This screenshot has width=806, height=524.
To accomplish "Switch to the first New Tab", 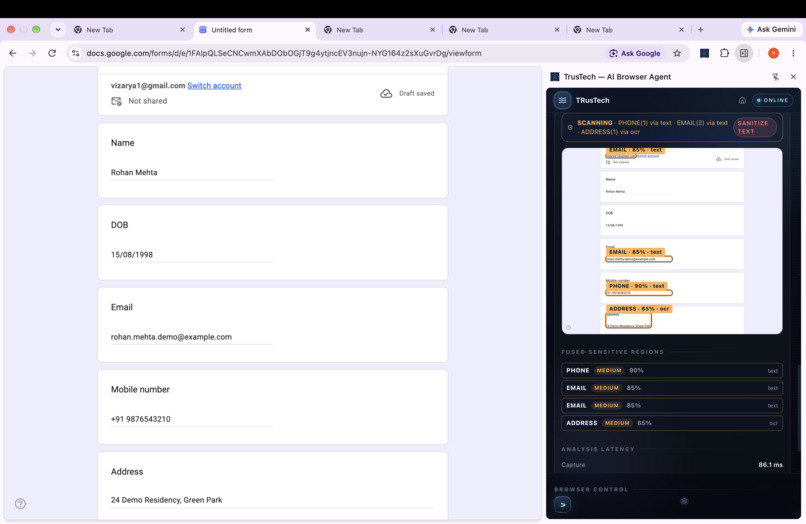I will pyautogui.click(x=129, y=30).
